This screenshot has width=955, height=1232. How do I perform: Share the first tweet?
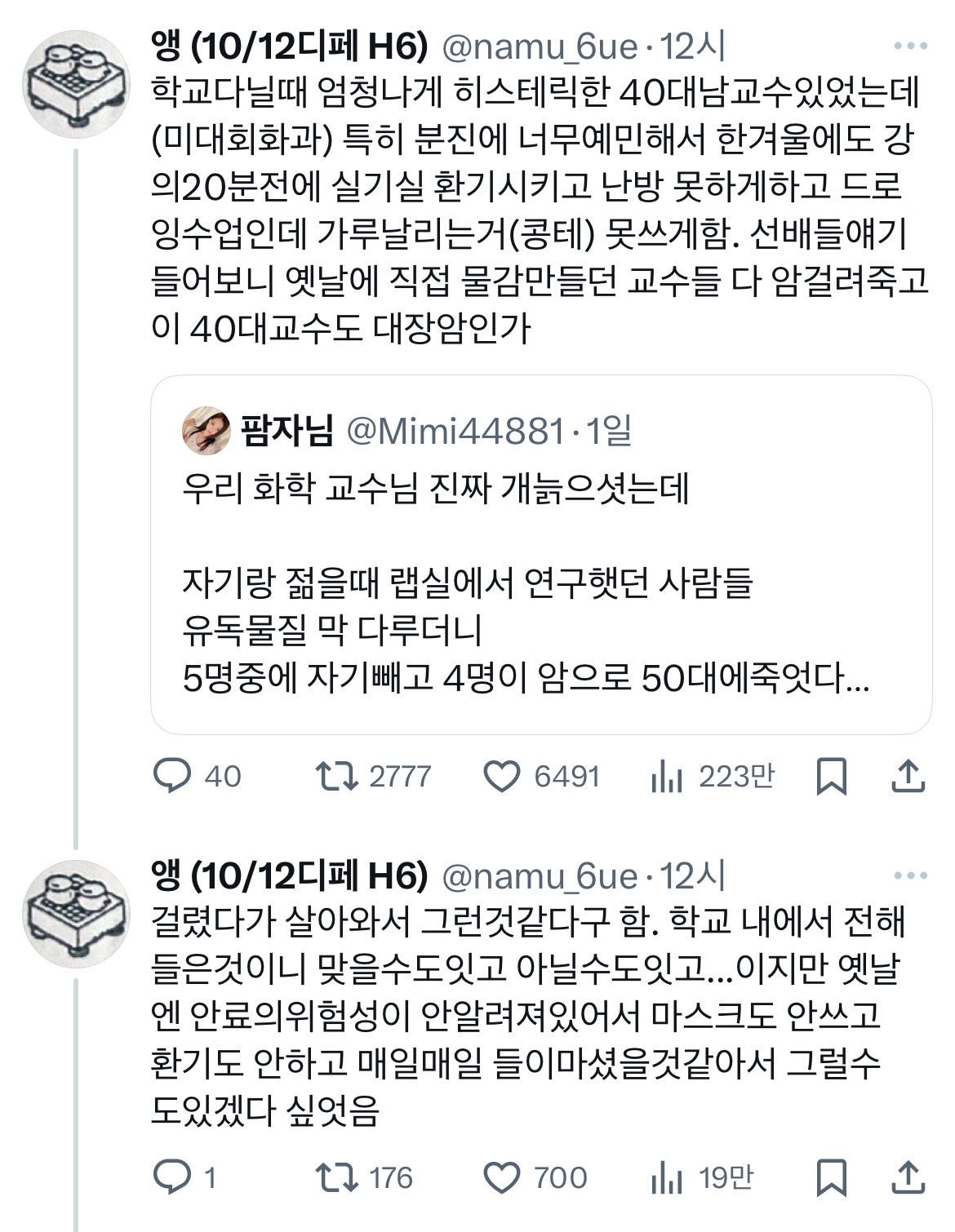908,776
